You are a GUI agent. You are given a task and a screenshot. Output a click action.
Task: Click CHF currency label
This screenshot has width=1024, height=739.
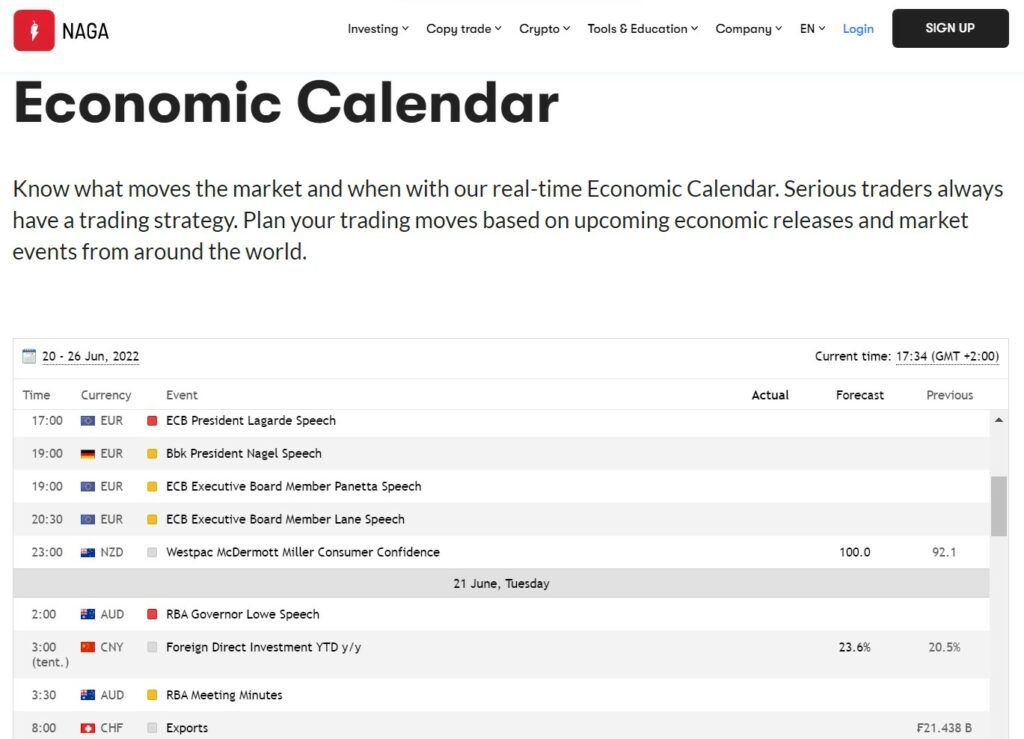(x=112, y=728)
